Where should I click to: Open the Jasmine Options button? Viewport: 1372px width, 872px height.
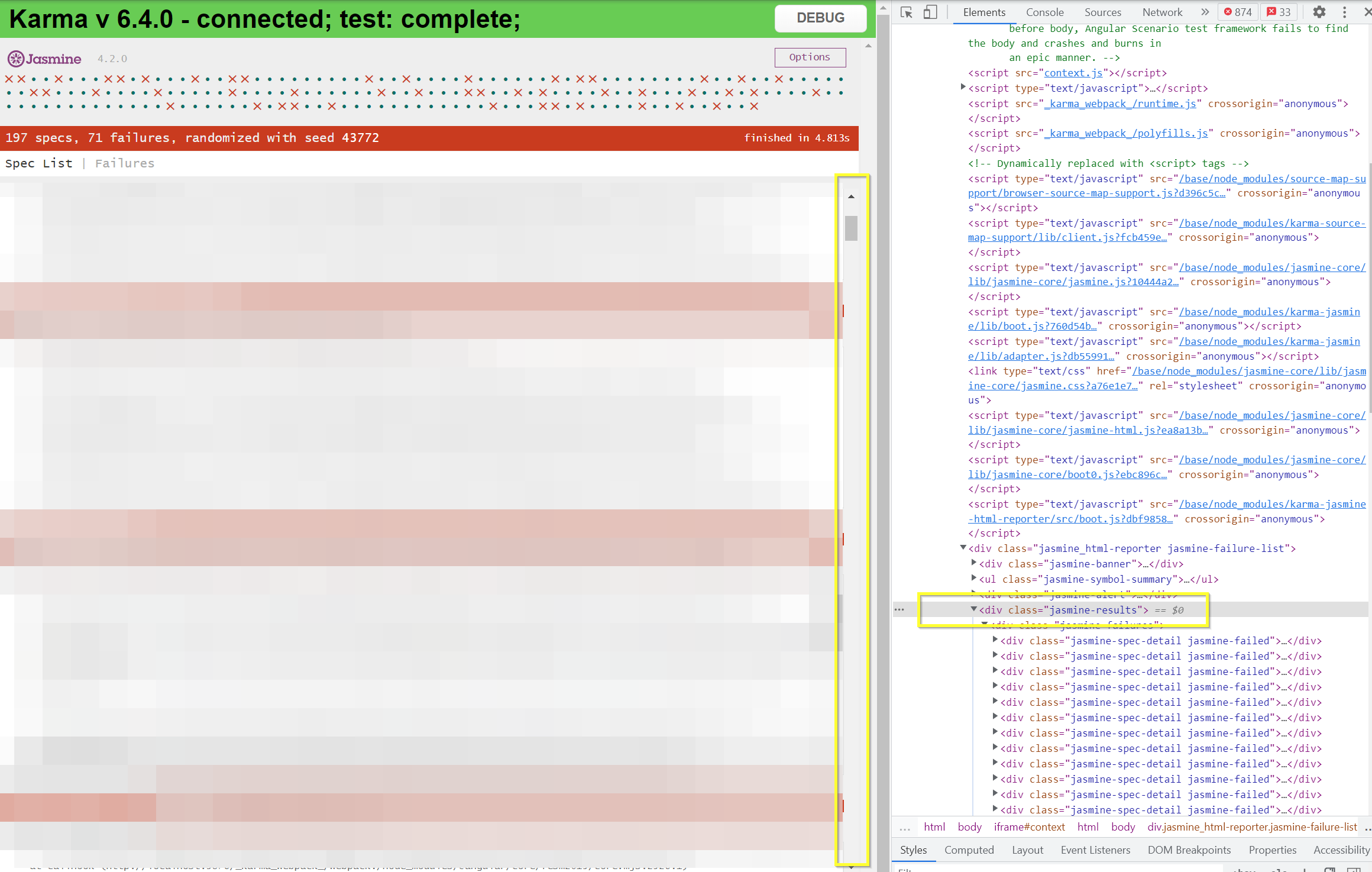[x=810, y=57]
